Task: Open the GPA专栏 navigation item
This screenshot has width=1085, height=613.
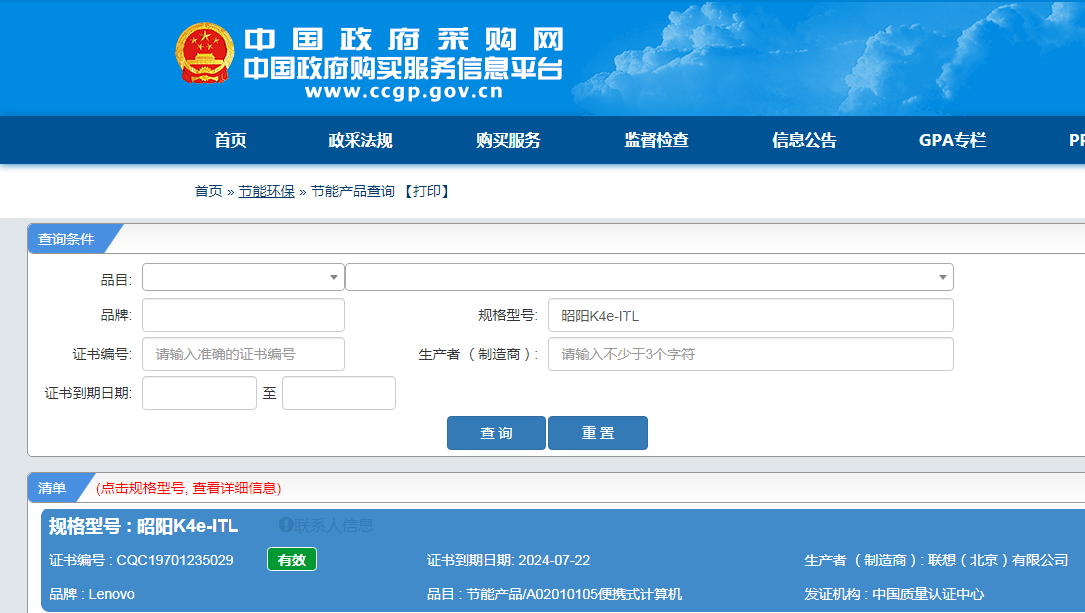Action: (952, 141)
